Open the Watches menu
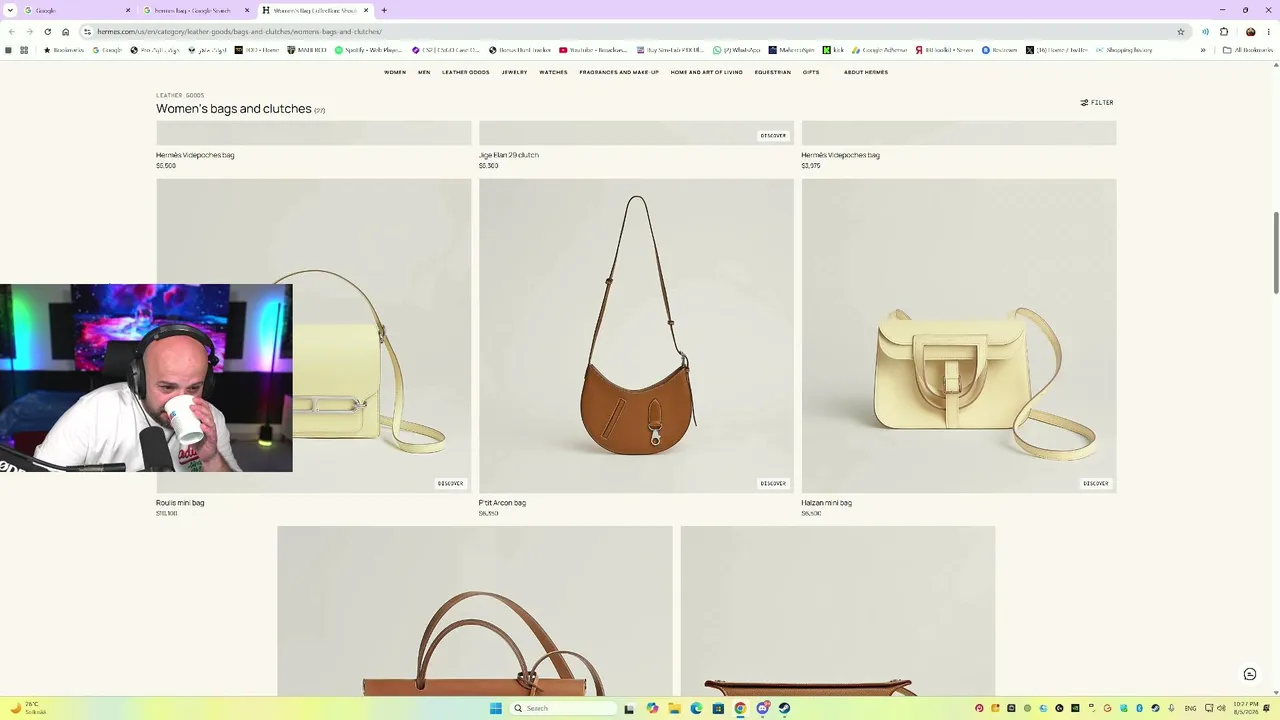1280x720 pixels. 553,72
